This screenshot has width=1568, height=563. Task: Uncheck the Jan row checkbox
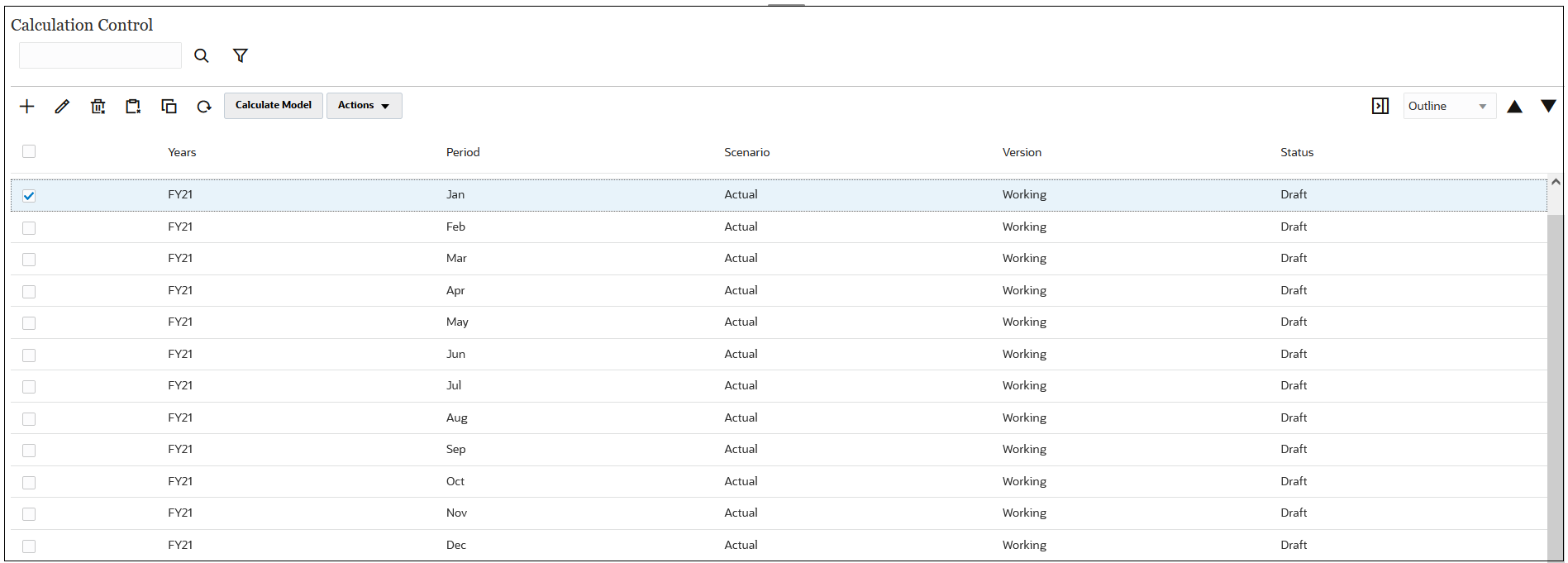29,196
